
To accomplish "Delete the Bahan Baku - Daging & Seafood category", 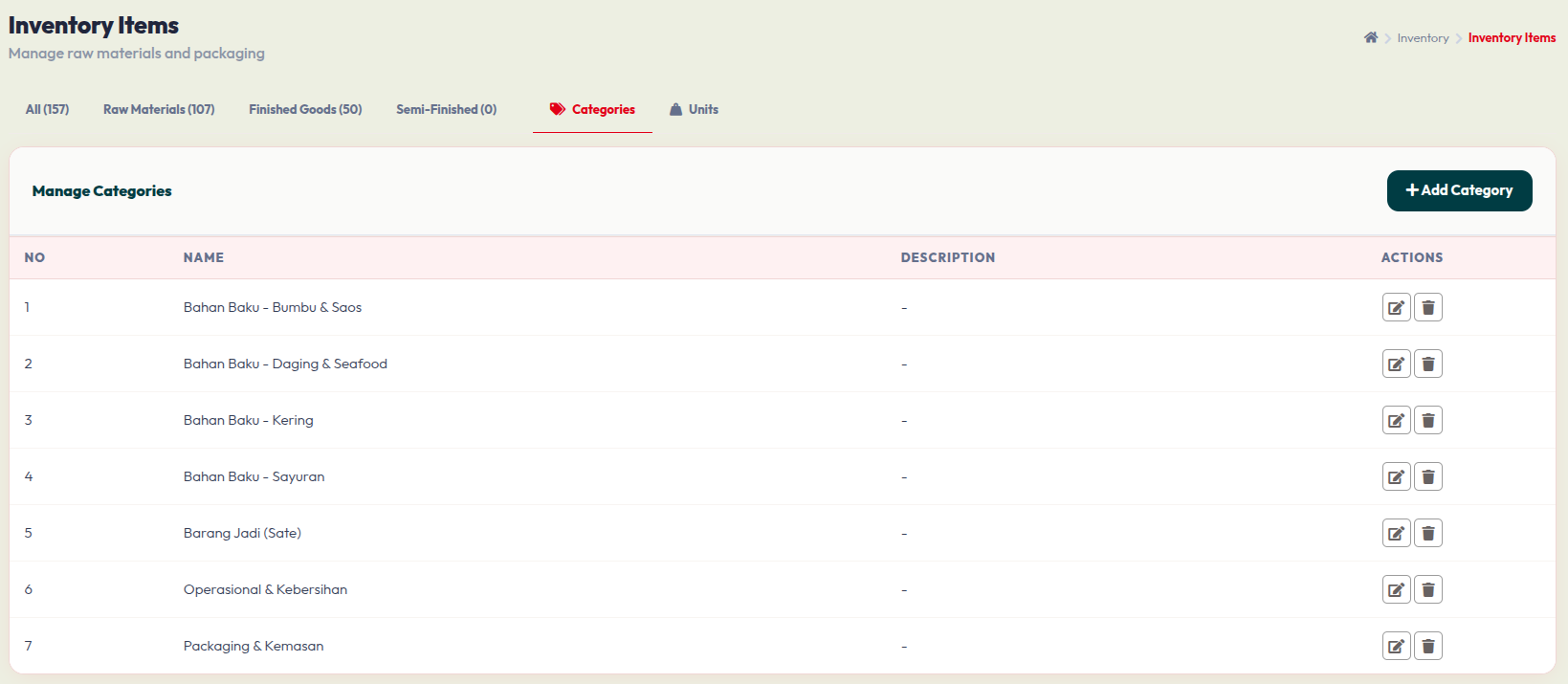I will [1427, 364].
